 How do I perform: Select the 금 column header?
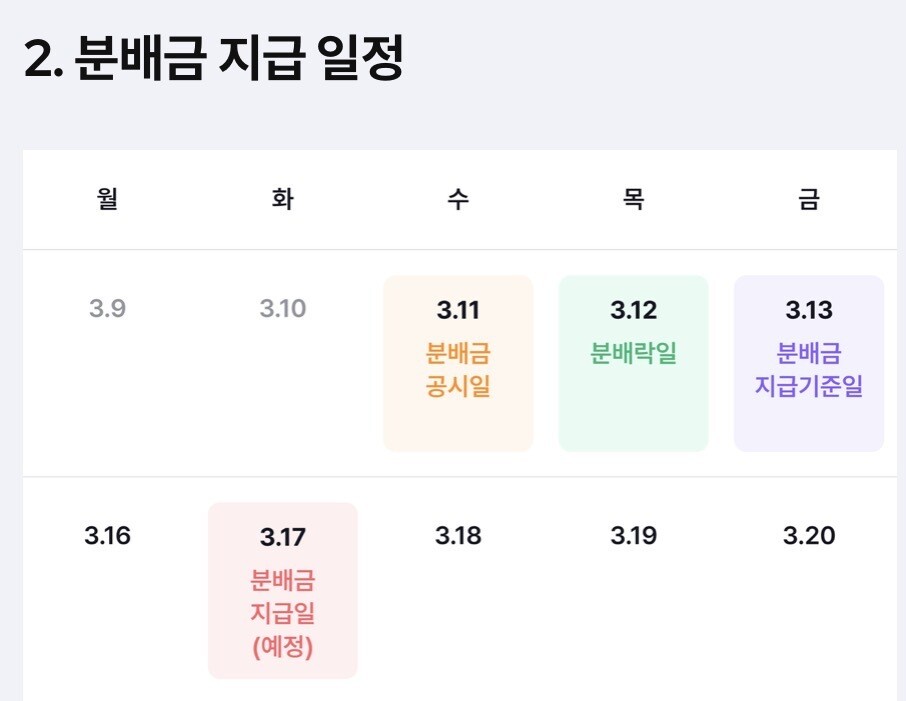pyautogui.click(x=808, y=200)
